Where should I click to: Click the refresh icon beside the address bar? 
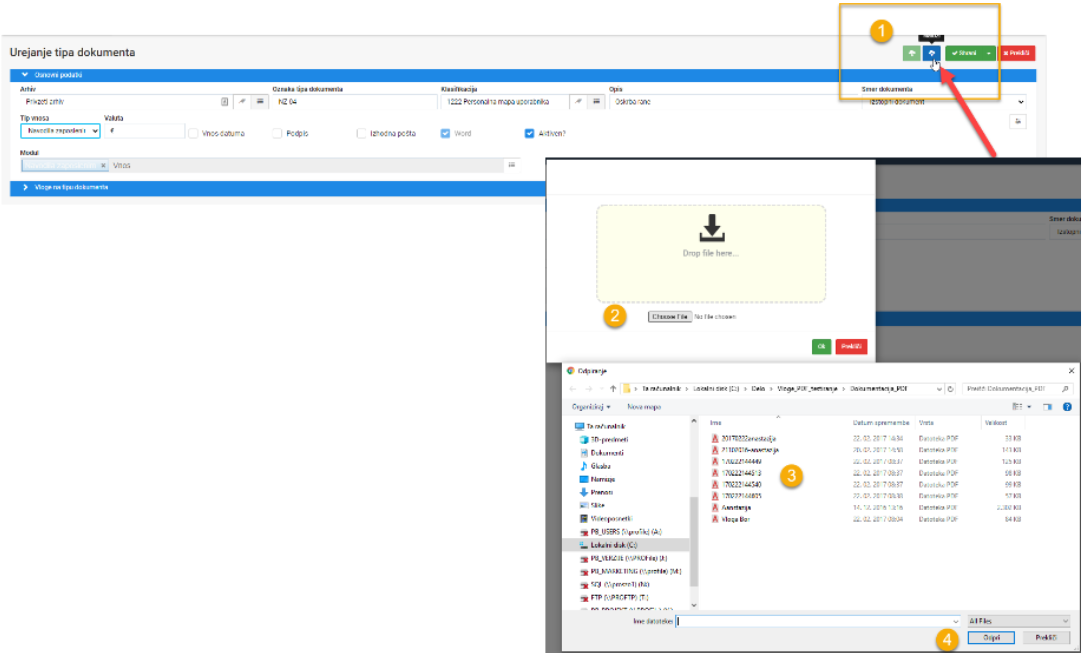click(950, 389)
